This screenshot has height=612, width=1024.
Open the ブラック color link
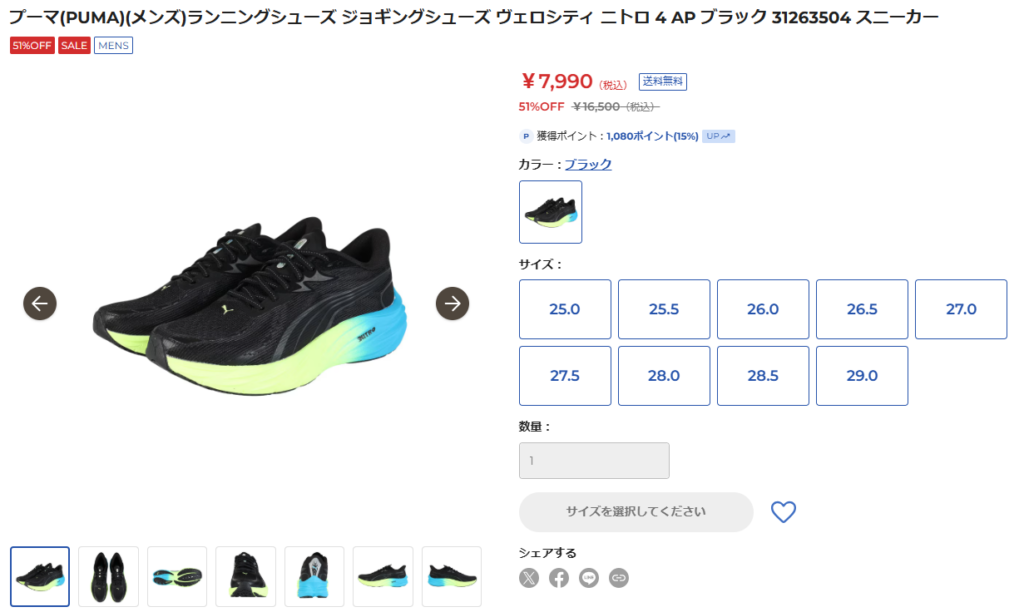(x=588, y=164)
